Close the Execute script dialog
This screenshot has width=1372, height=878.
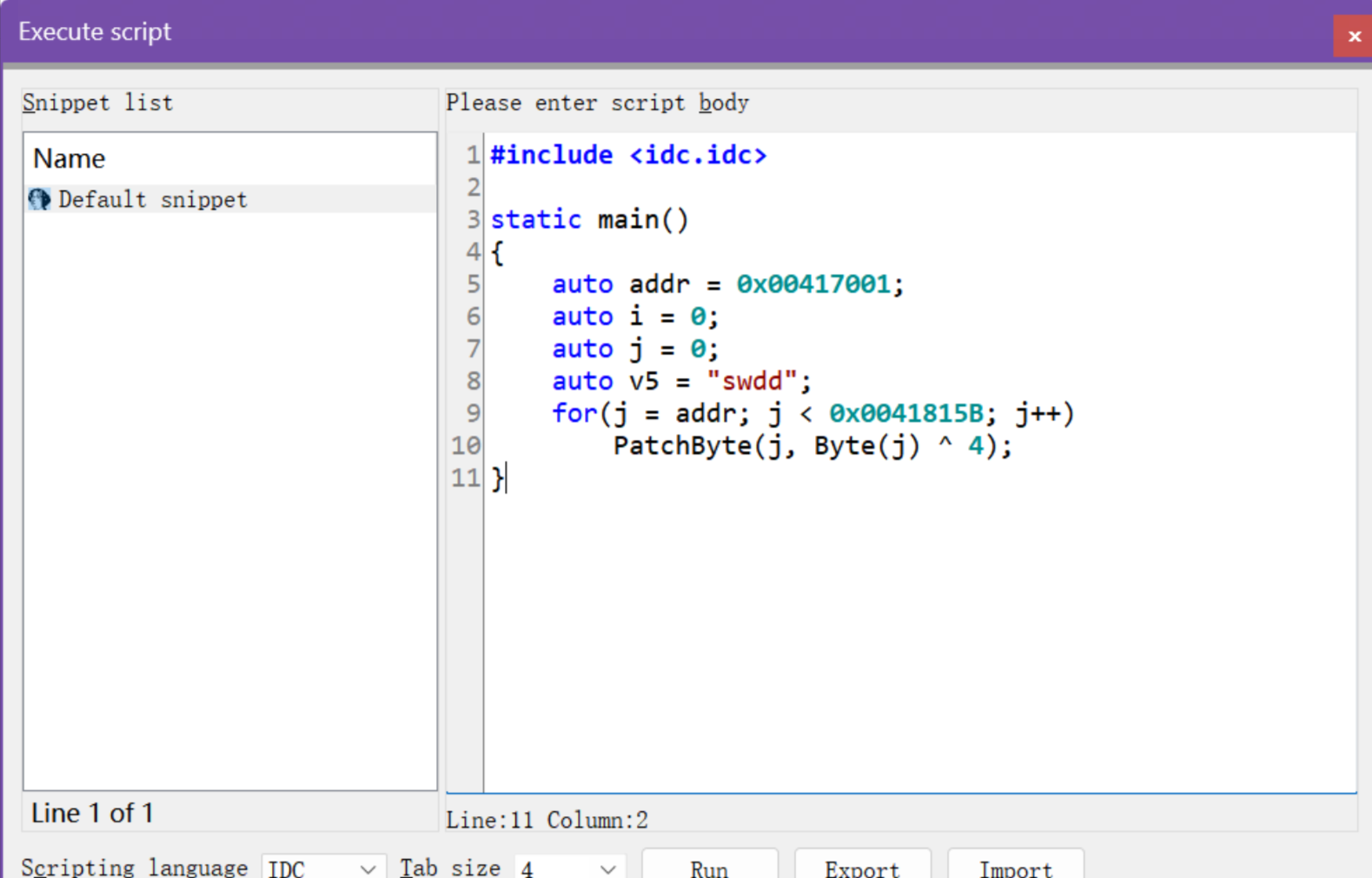(1353, 37)
